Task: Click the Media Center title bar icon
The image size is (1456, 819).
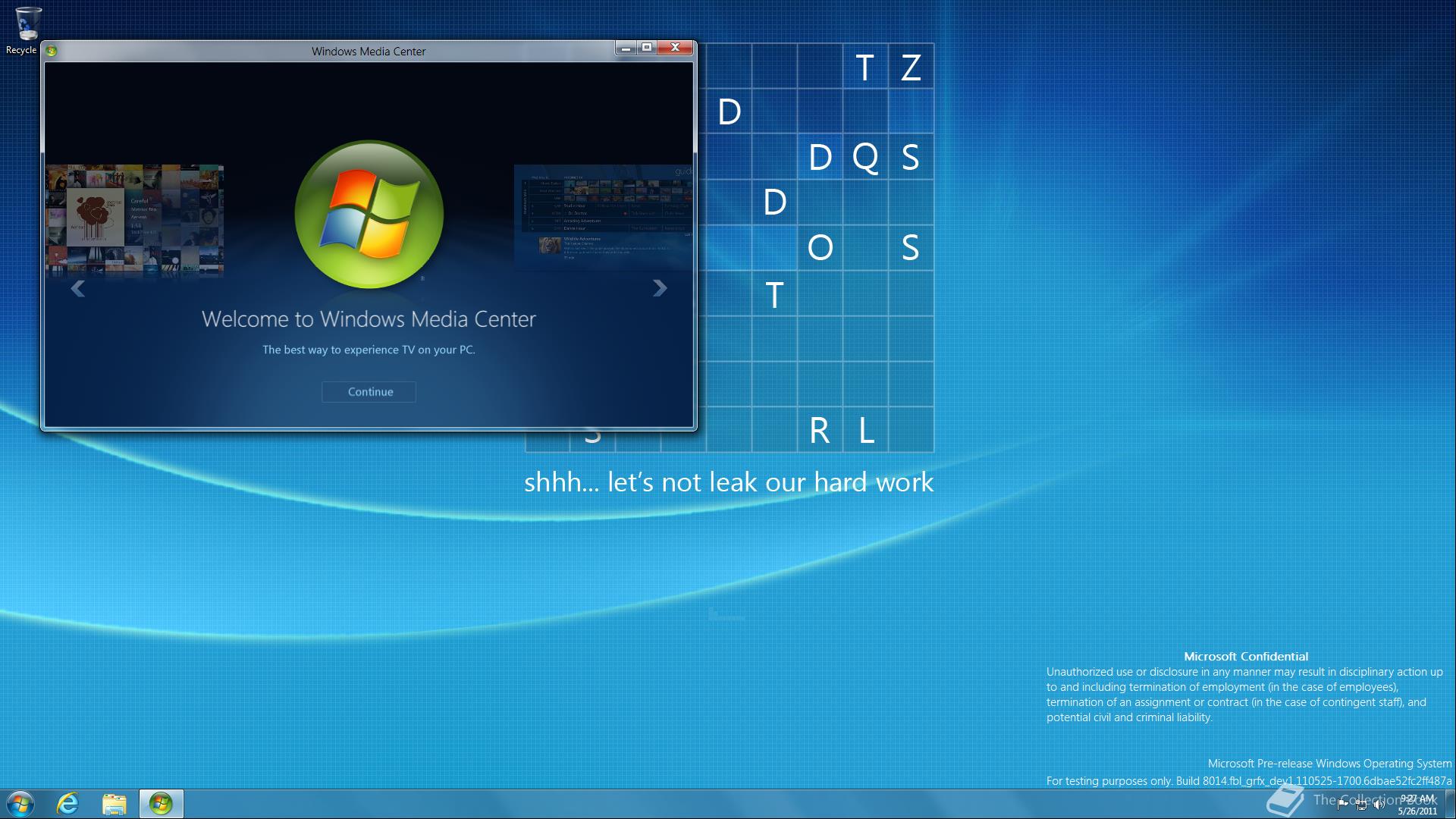Action: coord(52,51)
